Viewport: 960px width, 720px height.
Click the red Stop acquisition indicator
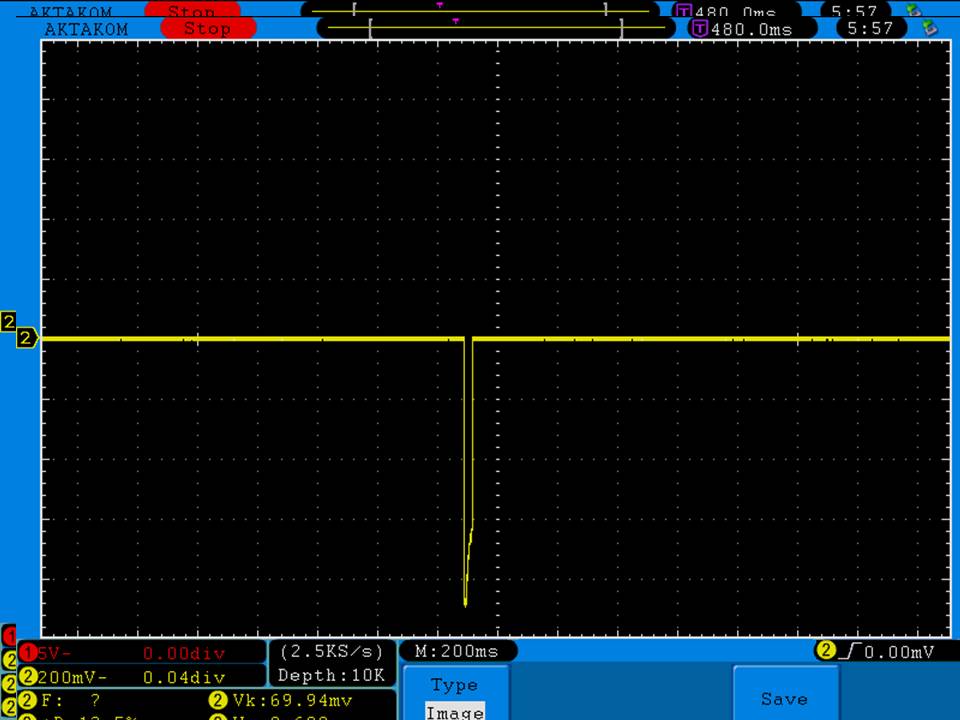tap(207, 29)
